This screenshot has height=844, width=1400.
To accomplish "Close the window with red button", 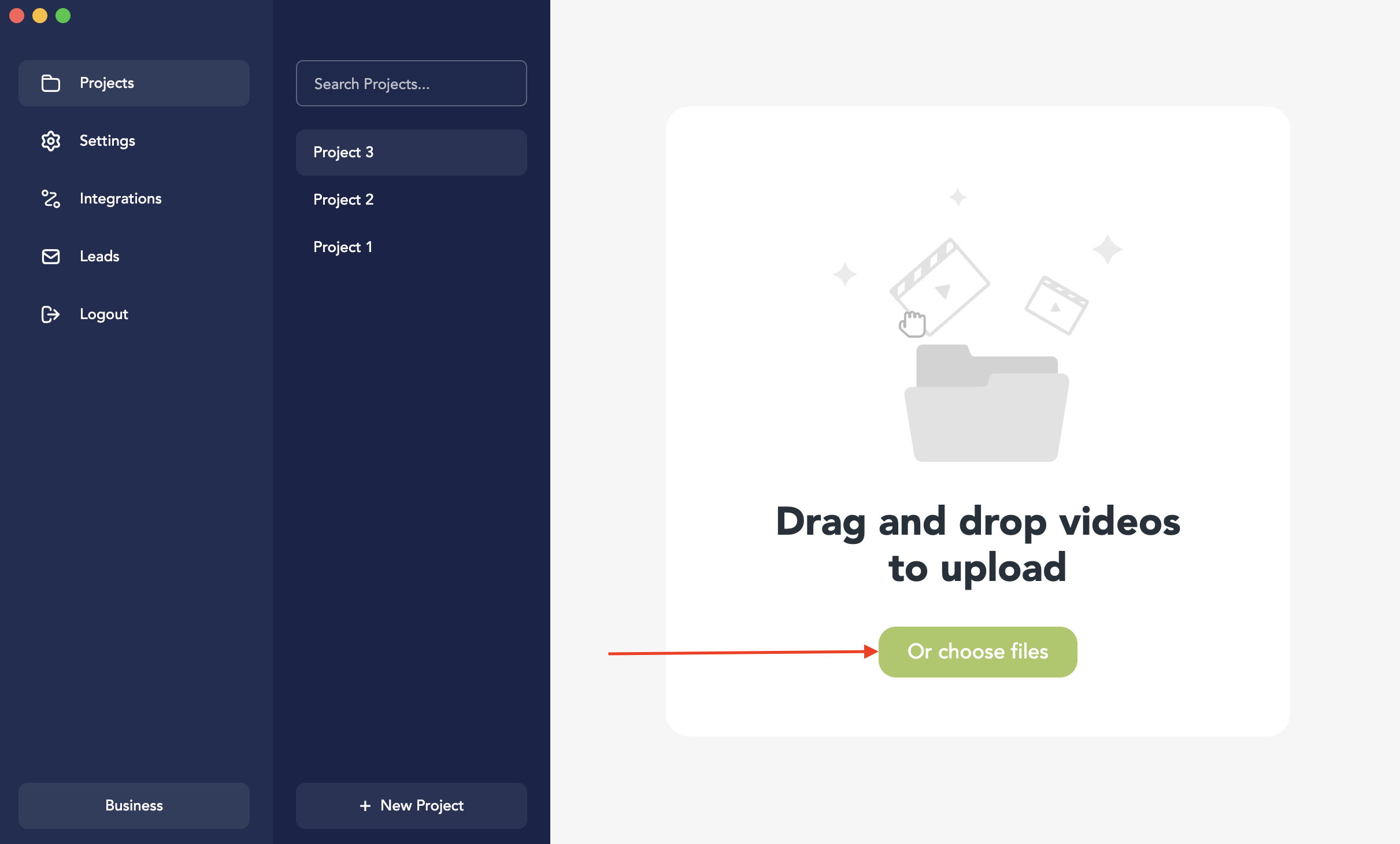I will coord(17,16).
